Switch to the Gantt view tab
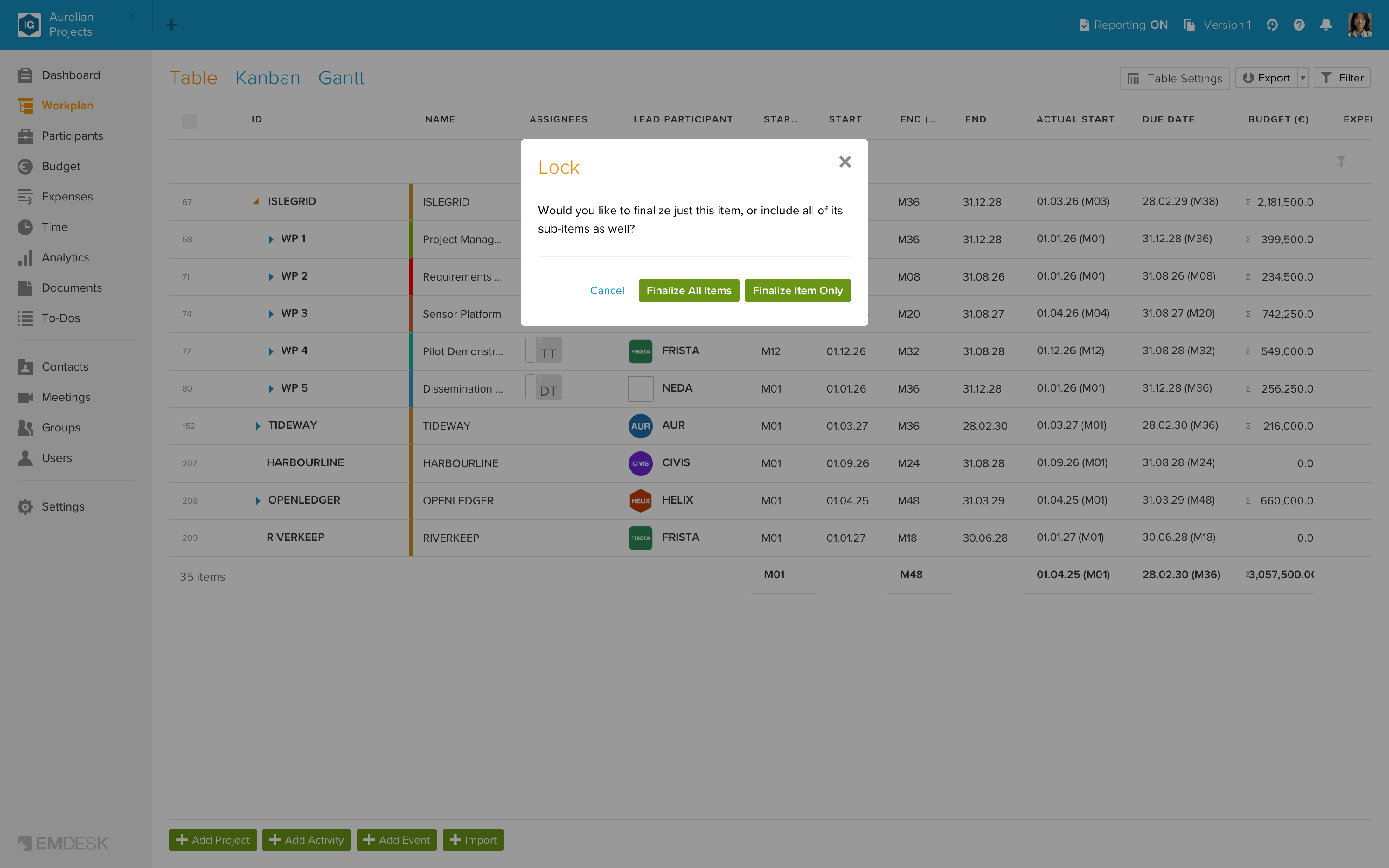The image size is (1389, 868). pyautogui.click(x=342, y=77)
